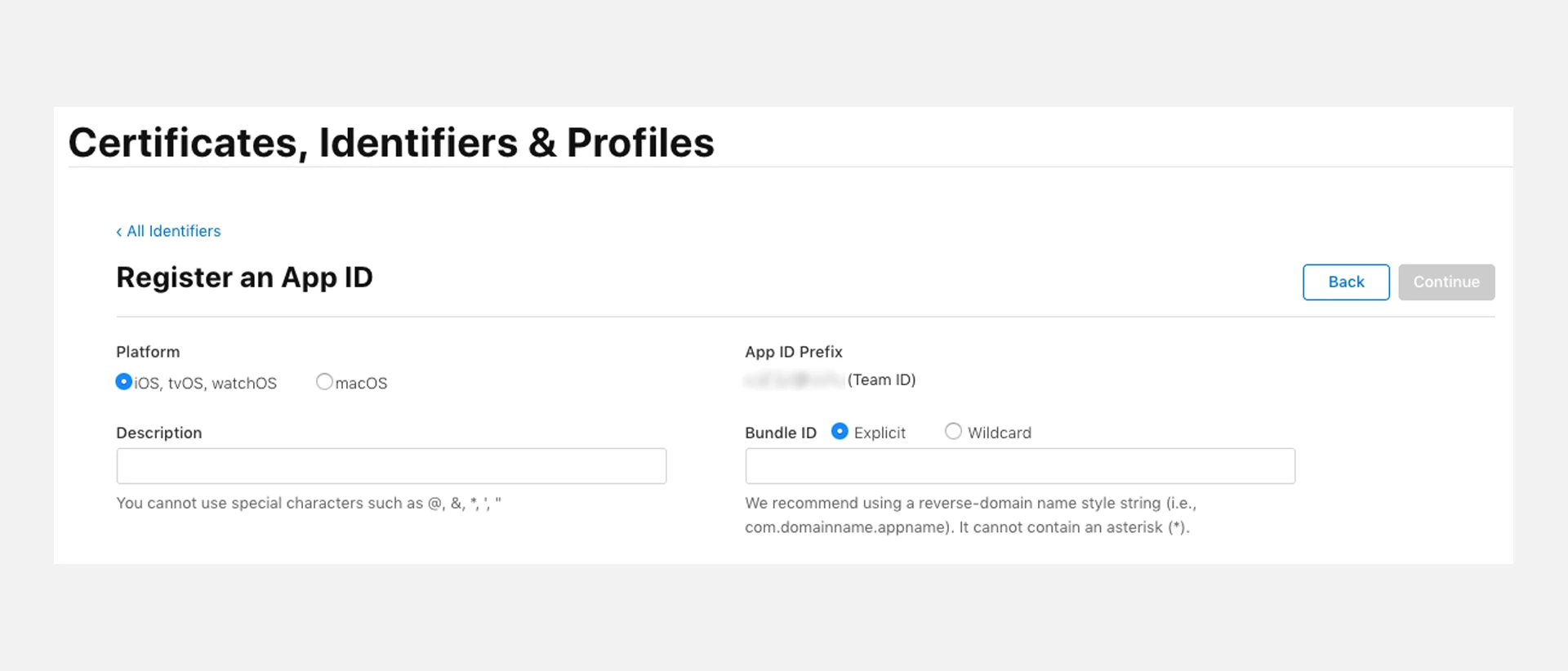Click the App ID Prefix label
The height and width of the screenshot is (671, 1568).
pos(793,352)
